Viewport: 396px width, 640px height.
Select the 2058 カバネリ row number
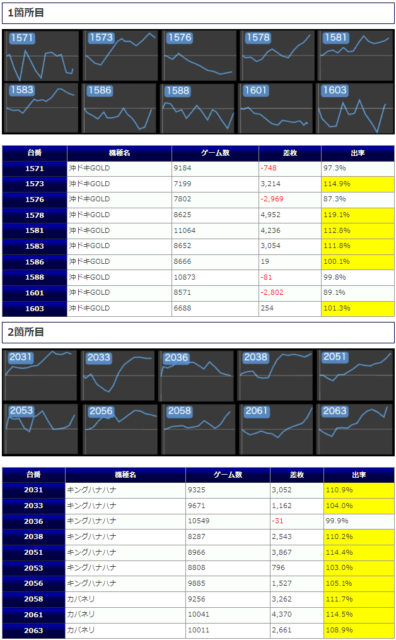tap(33, 599)
